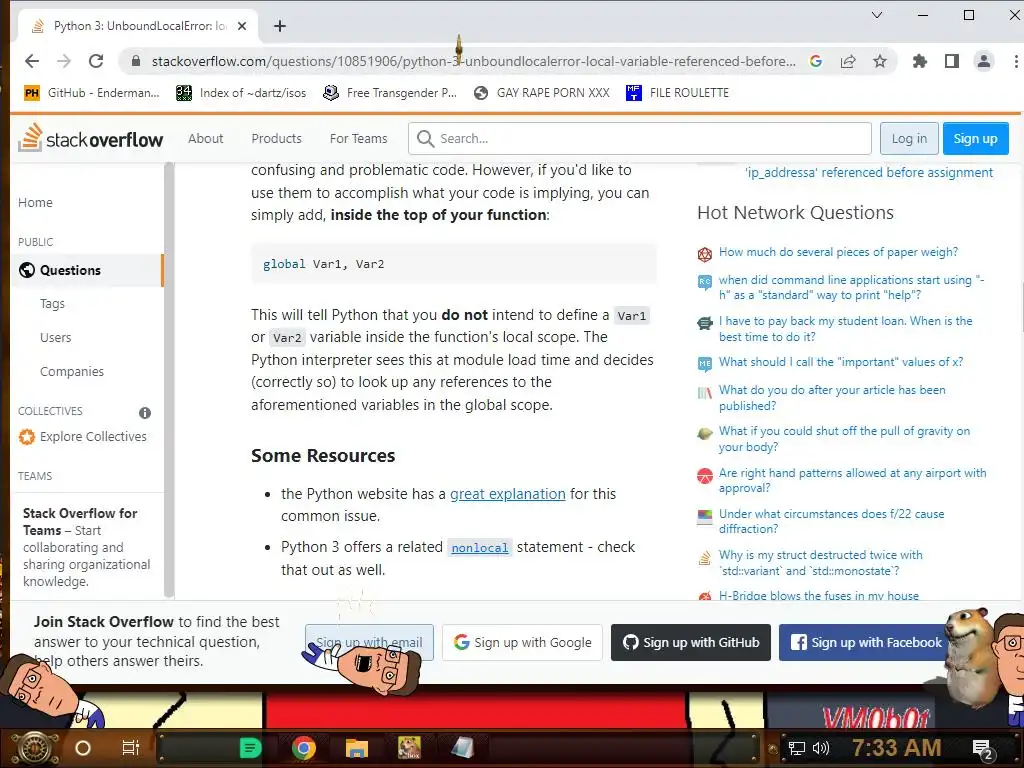Open the Index of ~dartz/isos bookmark

tap(241, 93)
